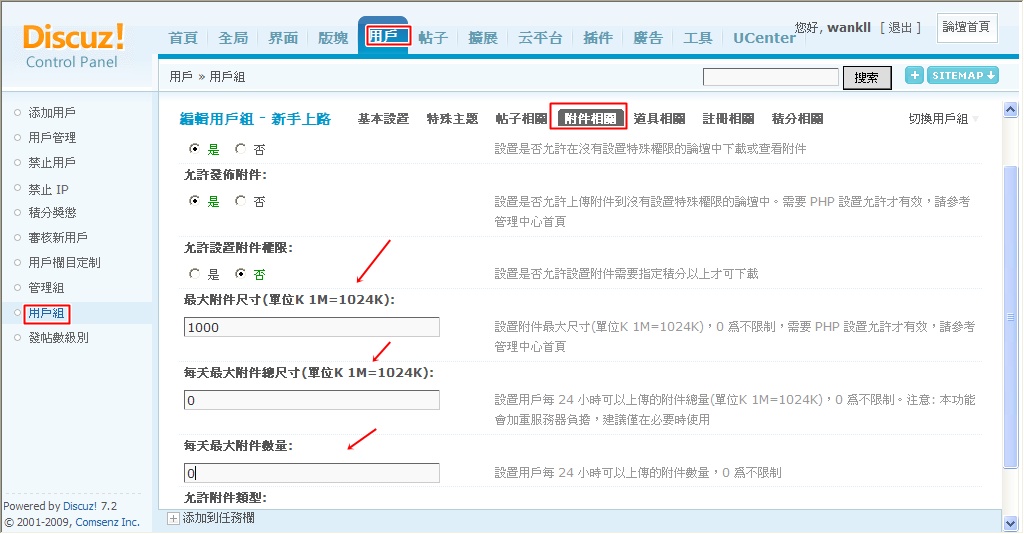Viewport: 1024px width, 534px height.
Task: Select 否 under 允許設置附件權限
Action: point(240,274)
